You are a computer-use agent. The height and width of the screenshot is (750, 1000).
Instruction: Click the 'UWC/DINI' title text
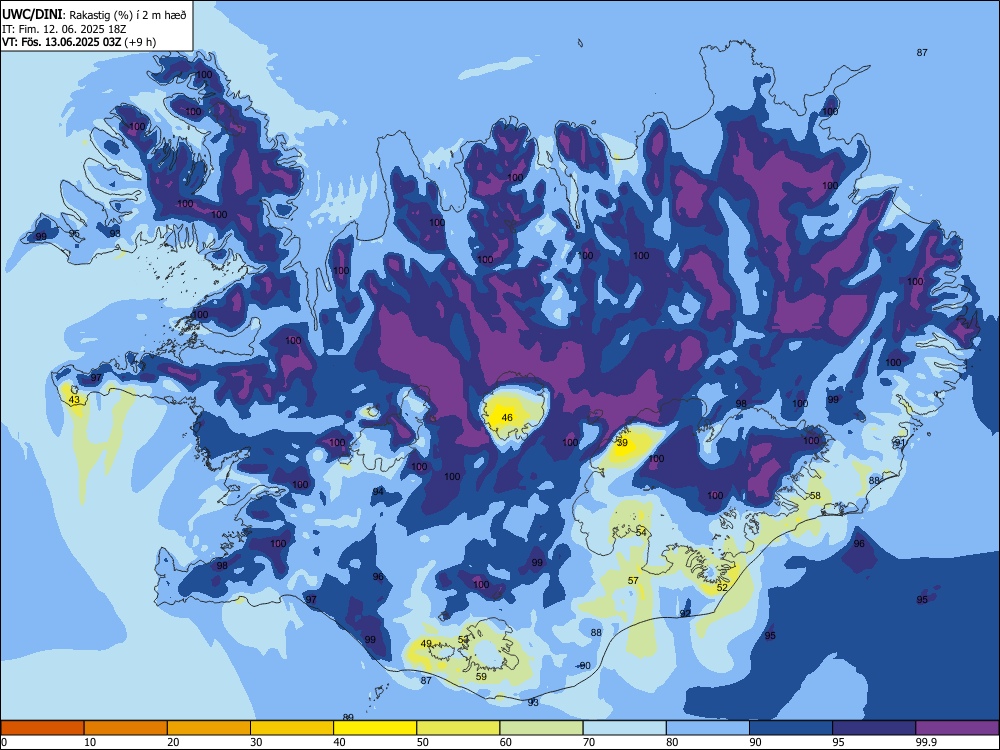tap(33, 14)
